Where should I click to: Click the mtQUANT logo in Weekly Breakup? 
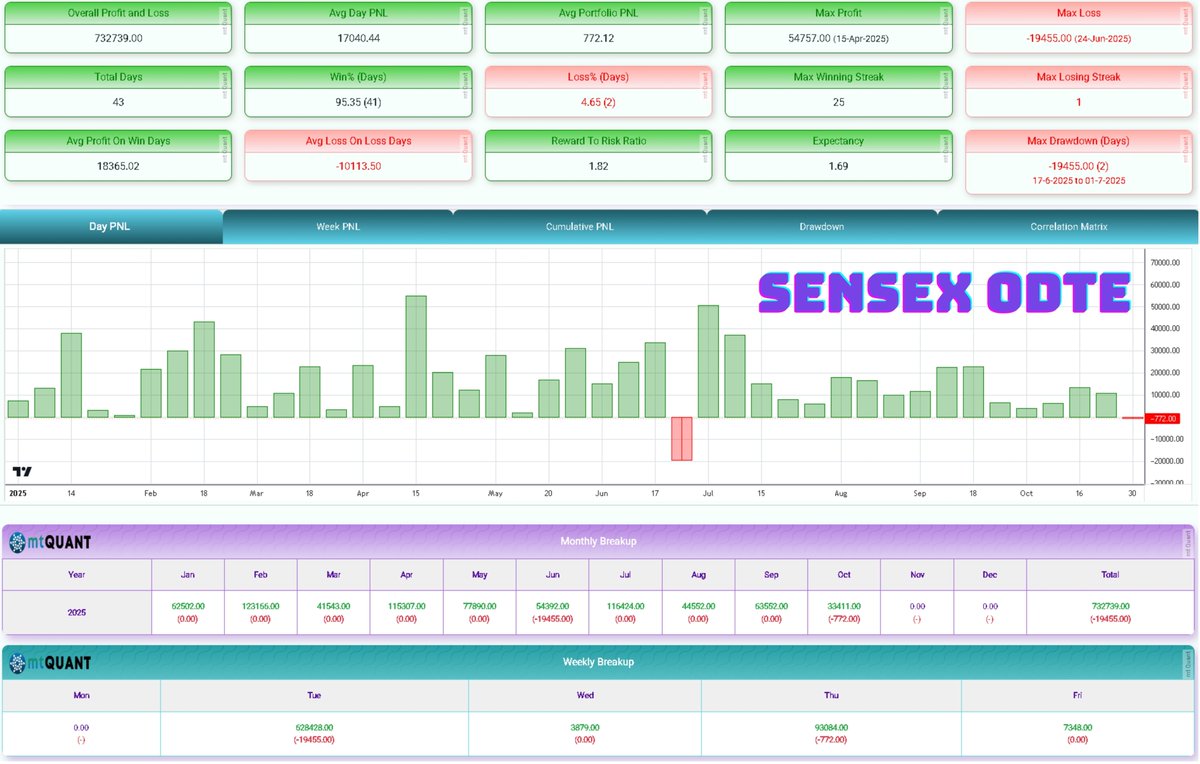point(50,662)
